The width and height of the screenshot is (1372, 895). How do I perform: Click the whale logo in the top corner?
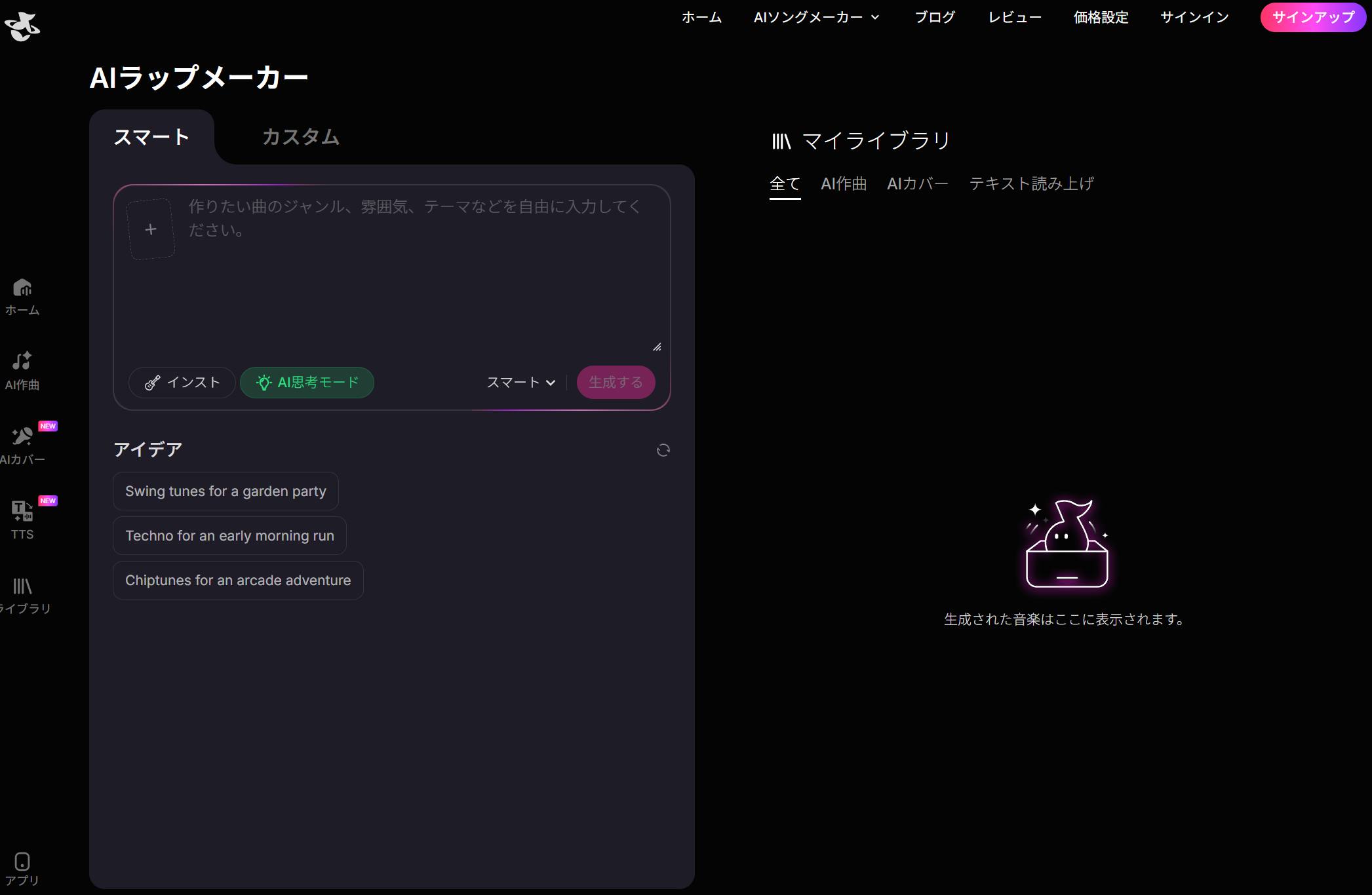[x=22, y=26]
